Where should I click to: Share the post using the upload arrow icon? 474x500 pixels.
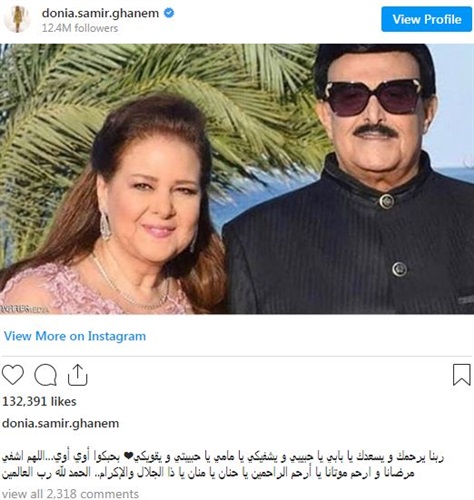tap(77, 375)
